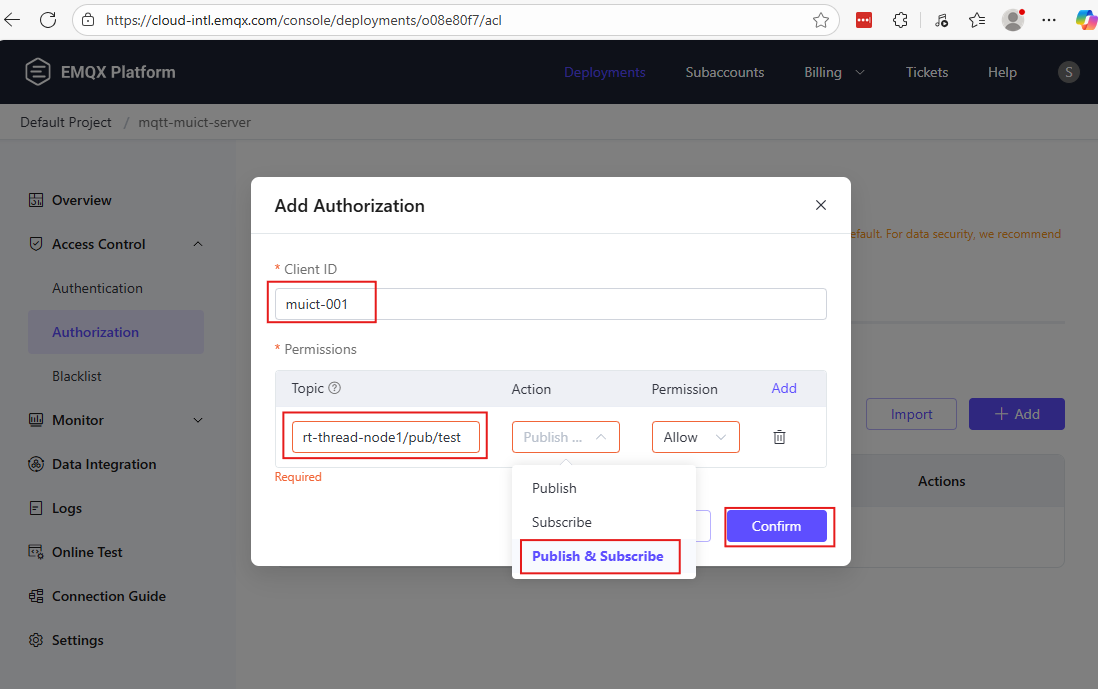Delete the permission row with trash icon
The height and width of the screenshot is (689, 1098).
(x=779, y=437)
